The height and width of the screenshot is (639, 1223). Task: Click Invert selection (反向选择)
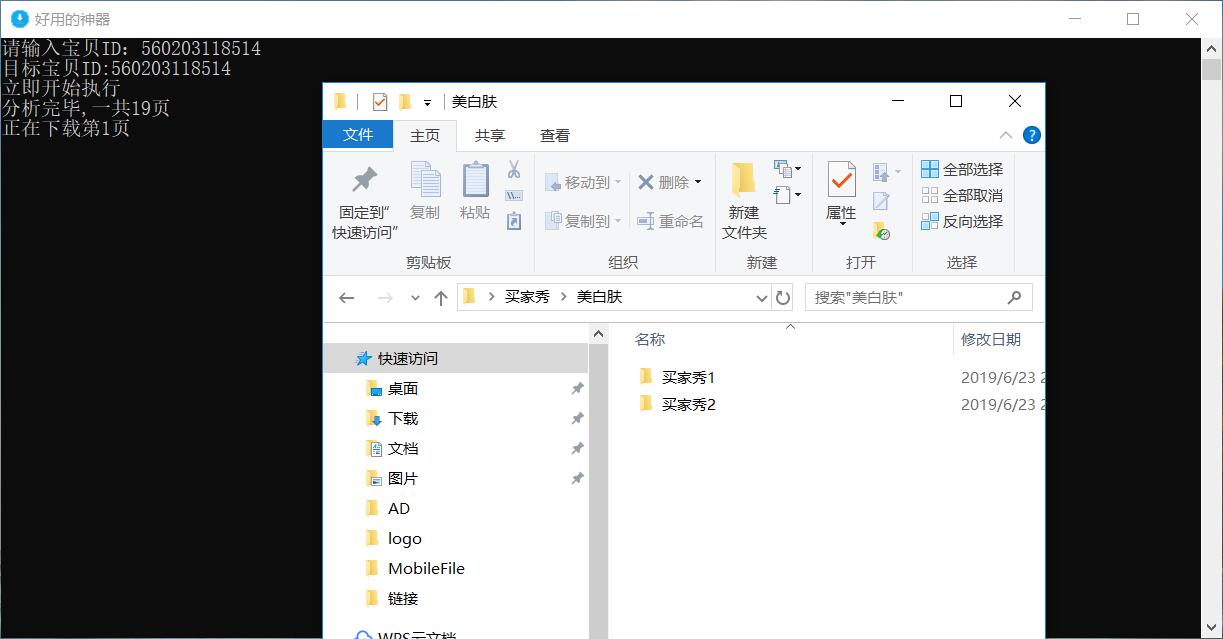[x=962, y=222]
